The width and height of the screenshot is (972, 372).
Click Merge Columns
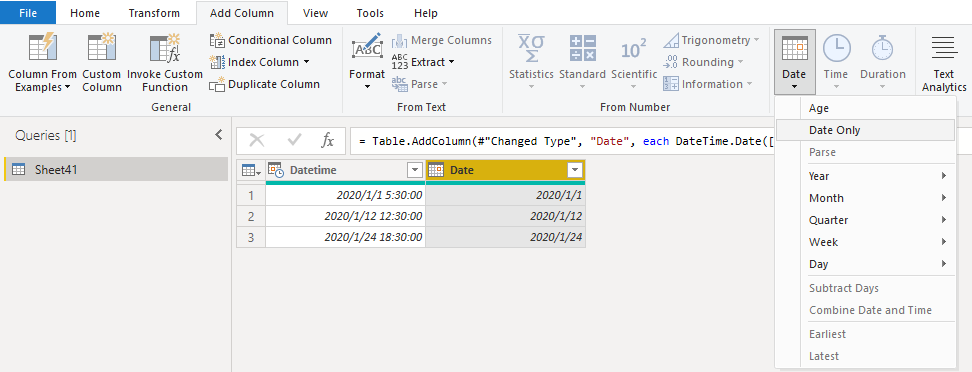[442, 40]
